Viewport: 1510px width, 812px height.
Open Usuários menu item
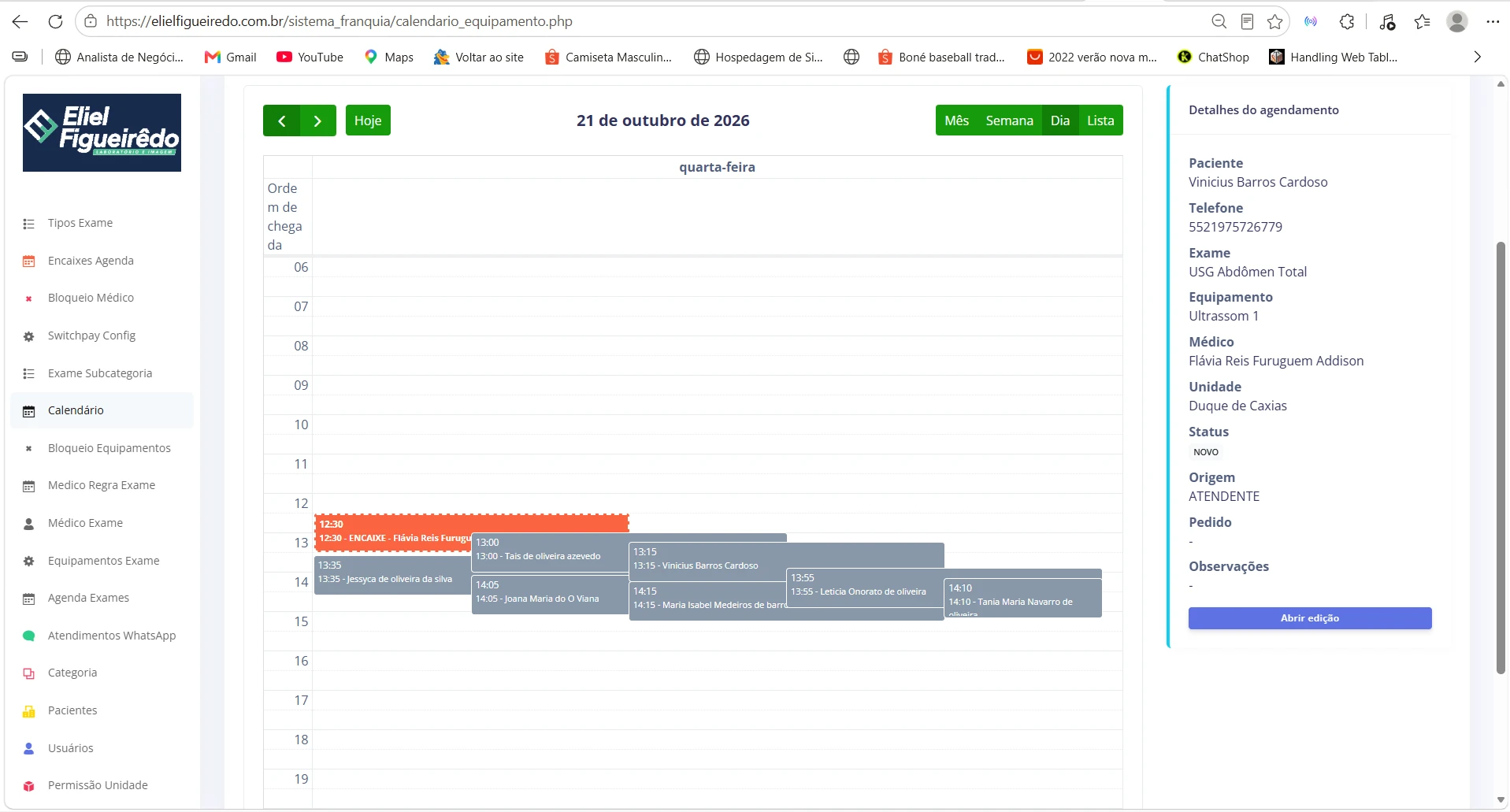102,749
